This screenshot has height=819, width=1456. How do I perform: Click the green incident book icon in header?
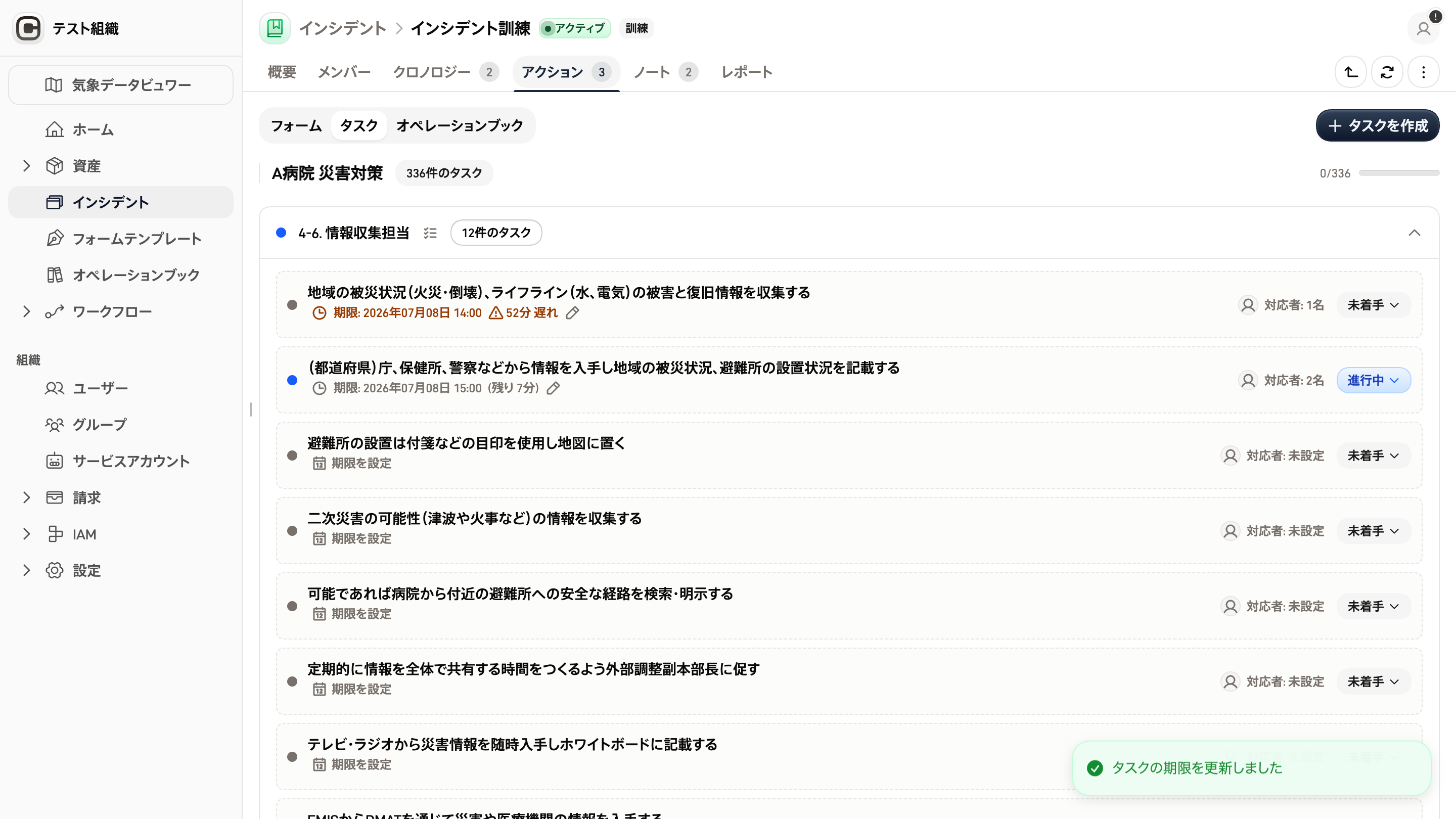tap(275, 28)
